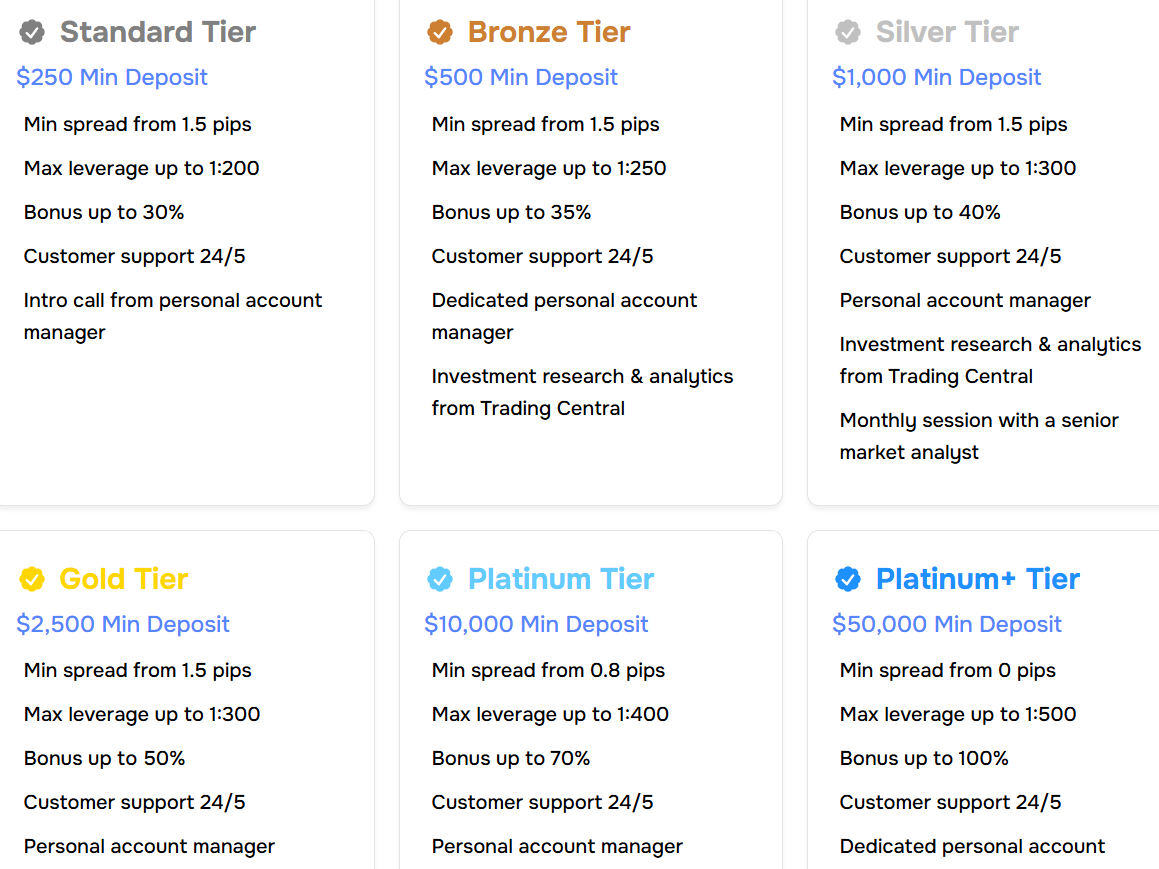Click the $1,000 Min Deposit label
This screenshot has height=869, width=1159.
(937, 77)
